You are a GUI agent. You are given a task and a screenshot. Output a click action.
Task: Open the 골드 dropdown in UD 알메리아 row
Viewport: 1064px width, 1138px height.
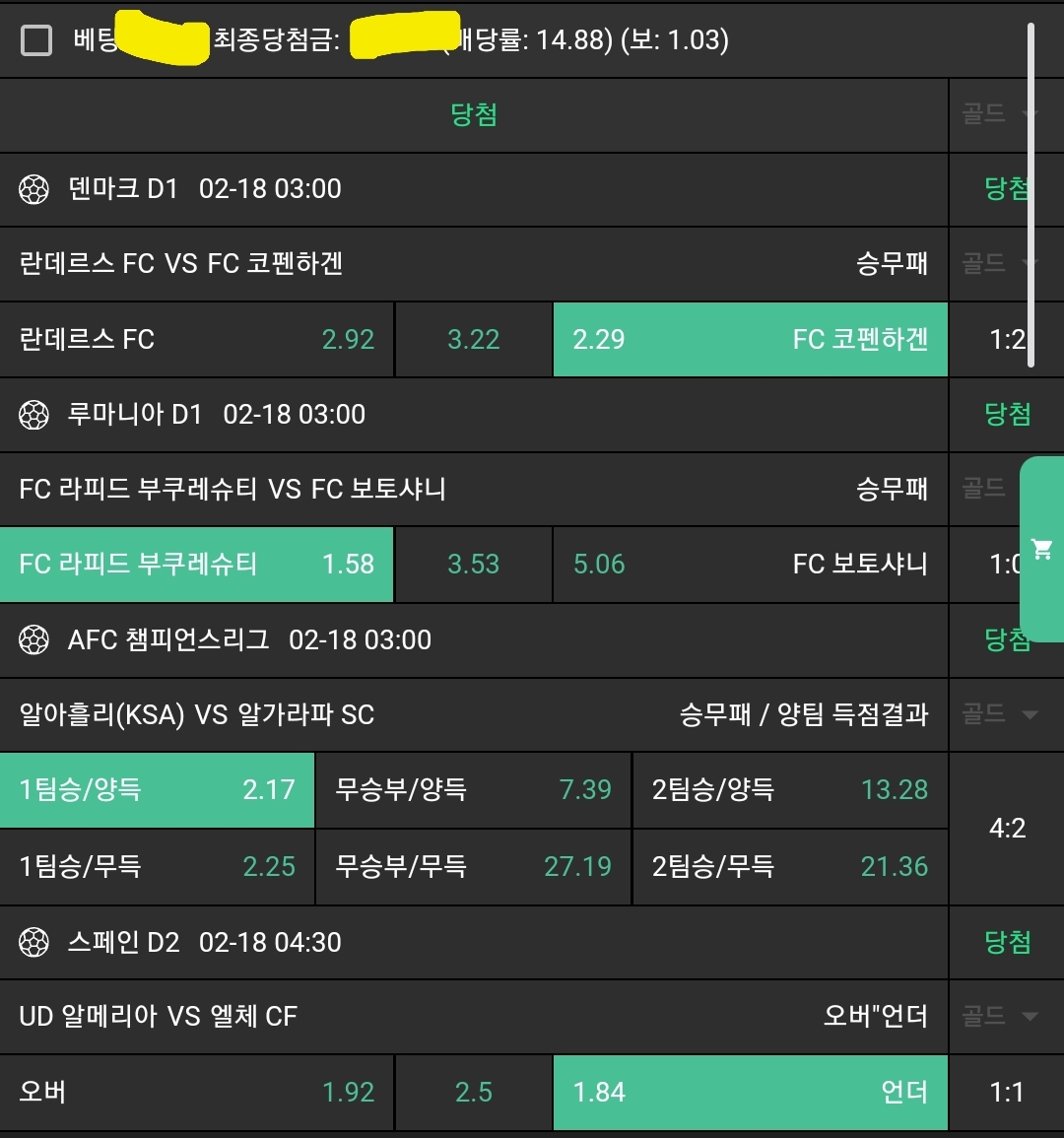point(1000,1016)
